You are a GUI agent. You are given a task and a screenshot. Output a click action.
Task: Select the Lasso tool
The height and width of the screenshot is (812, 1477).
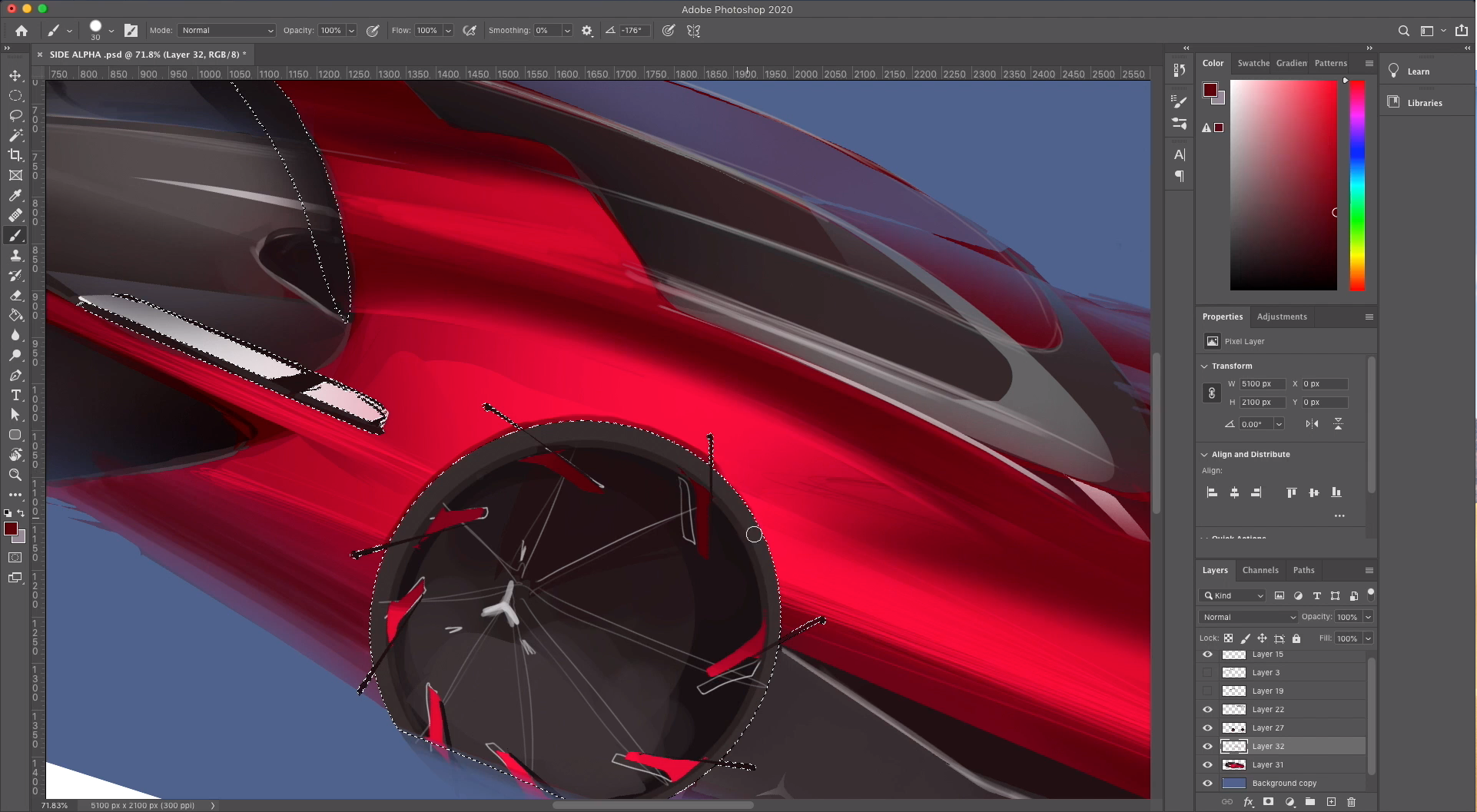[15, 115]
